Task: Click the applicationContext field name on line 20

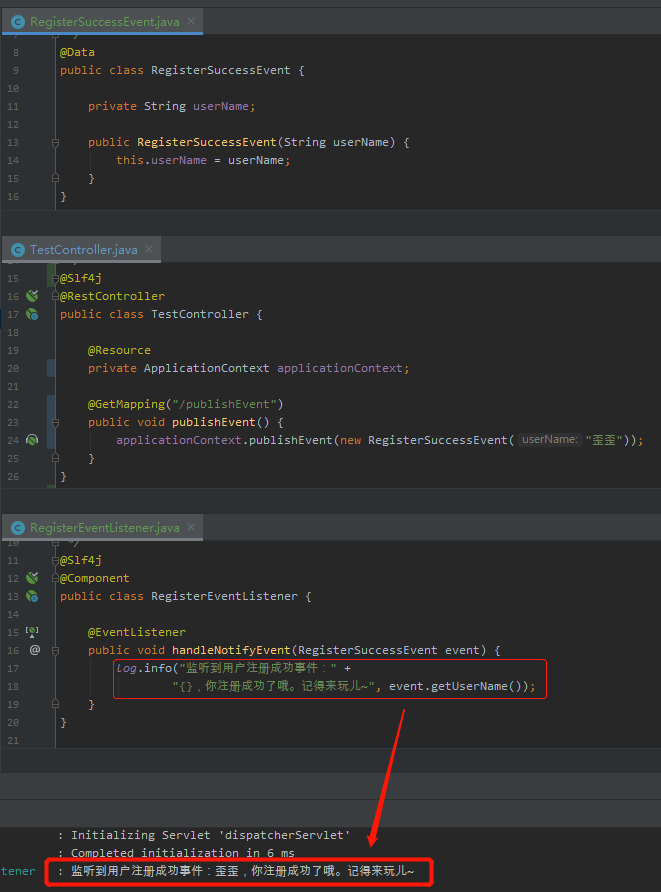Action: pyautogui.click(x=340, y=368)
